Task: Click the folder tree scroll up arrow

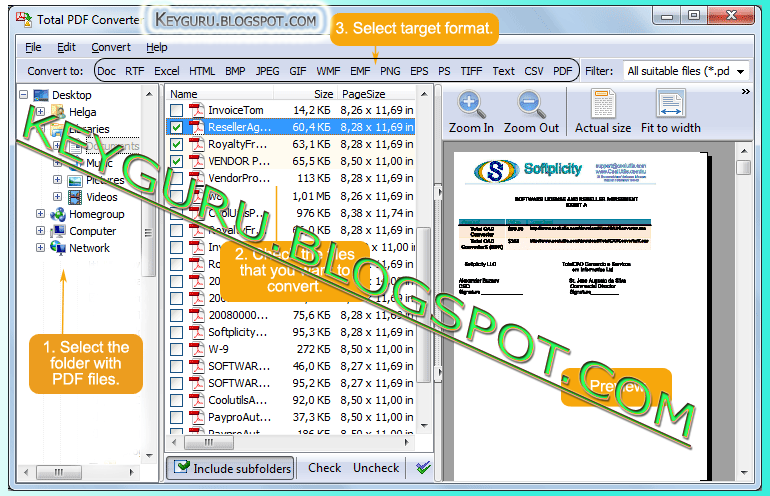Action: coord(149,94)
